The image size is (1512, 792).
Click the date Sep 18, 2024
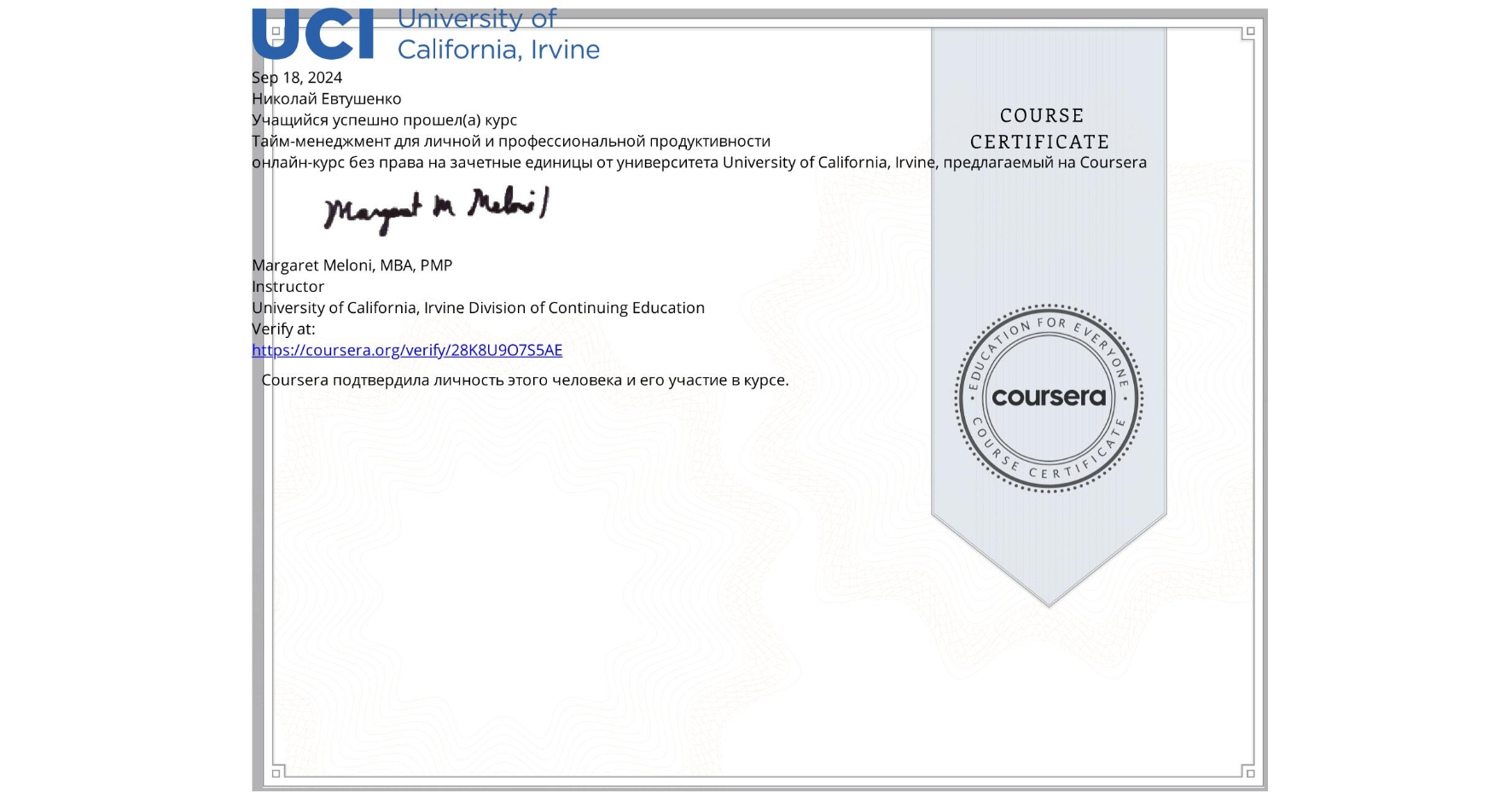coord(297,78)
